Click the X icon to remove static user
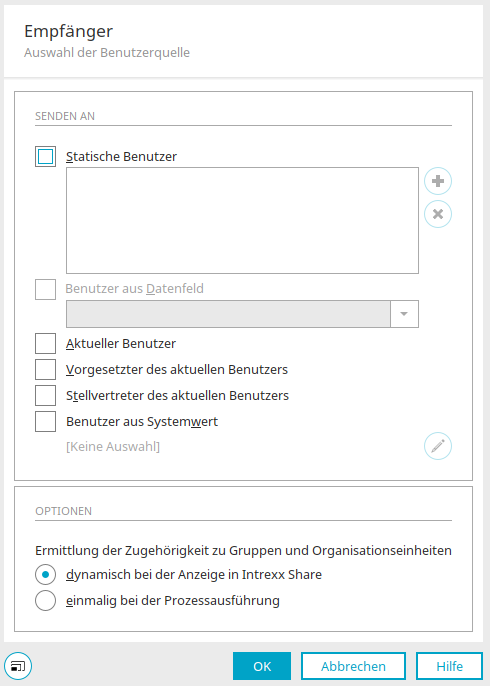Image resolution: width=490 pixels, height=686 pixels. [x=438, y=214]
